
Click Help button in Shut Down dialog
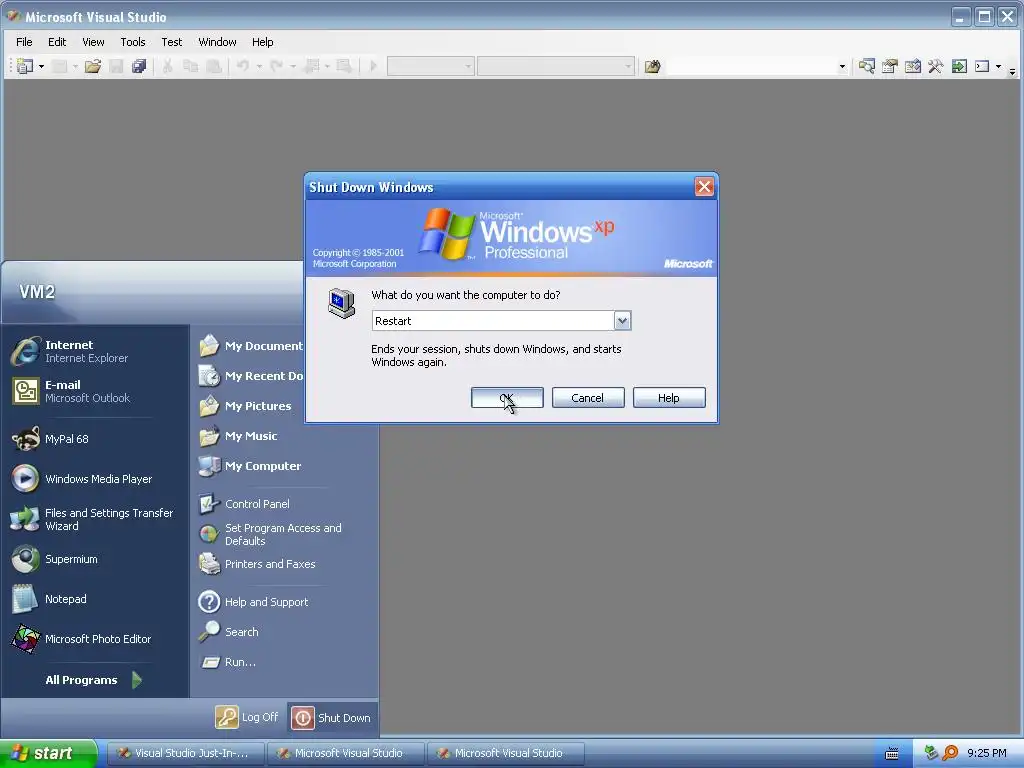pyautogui.click(x=669, y=398)
